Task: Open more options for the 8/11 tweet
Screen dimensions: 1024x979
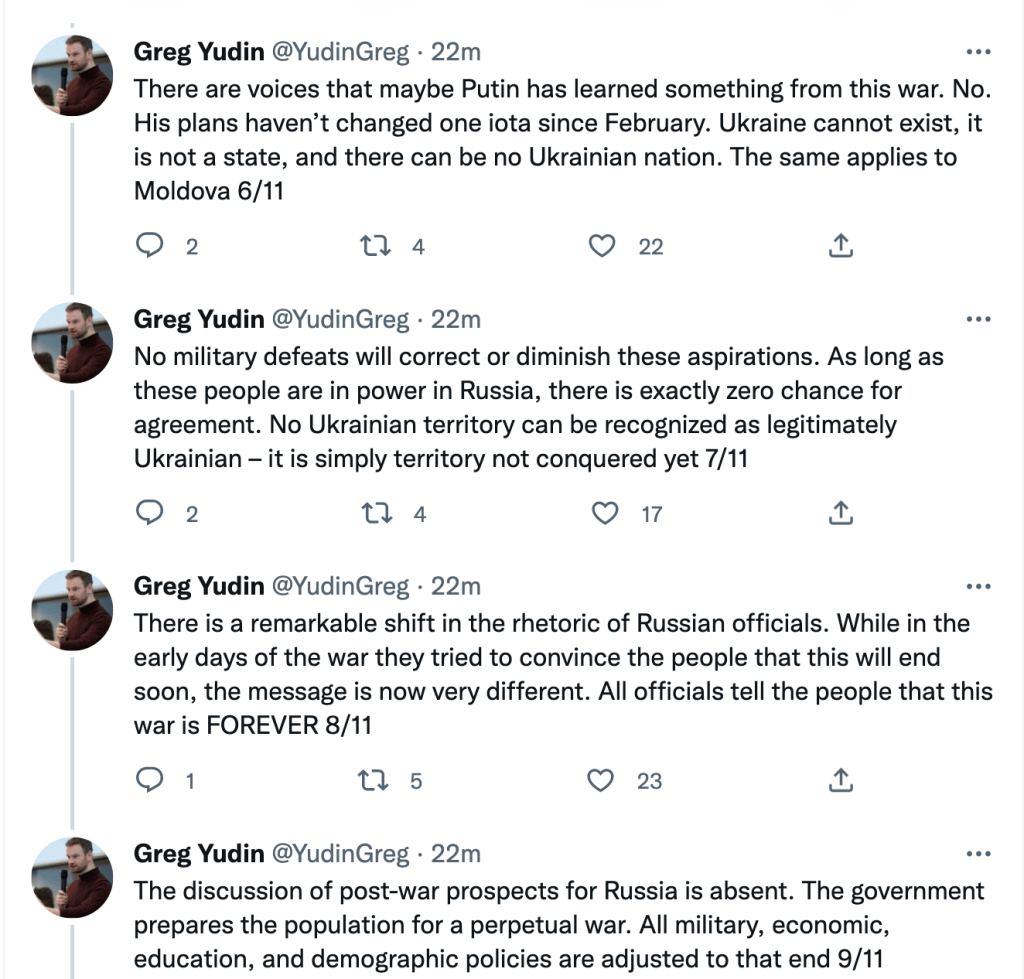Action: pyautogui.click(x=977, y=586)
